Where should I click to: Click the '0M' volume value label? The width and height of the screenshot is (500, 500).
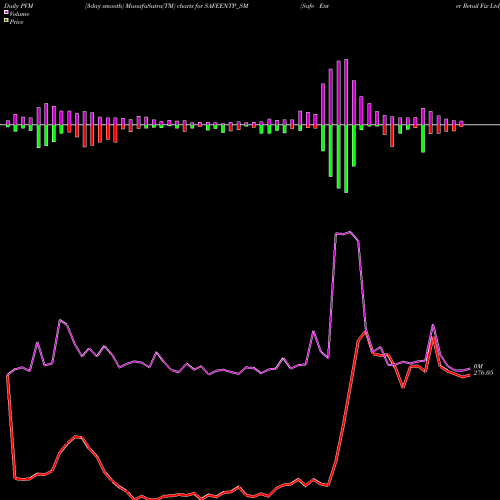pyautogui.click(x=478, y=366)
